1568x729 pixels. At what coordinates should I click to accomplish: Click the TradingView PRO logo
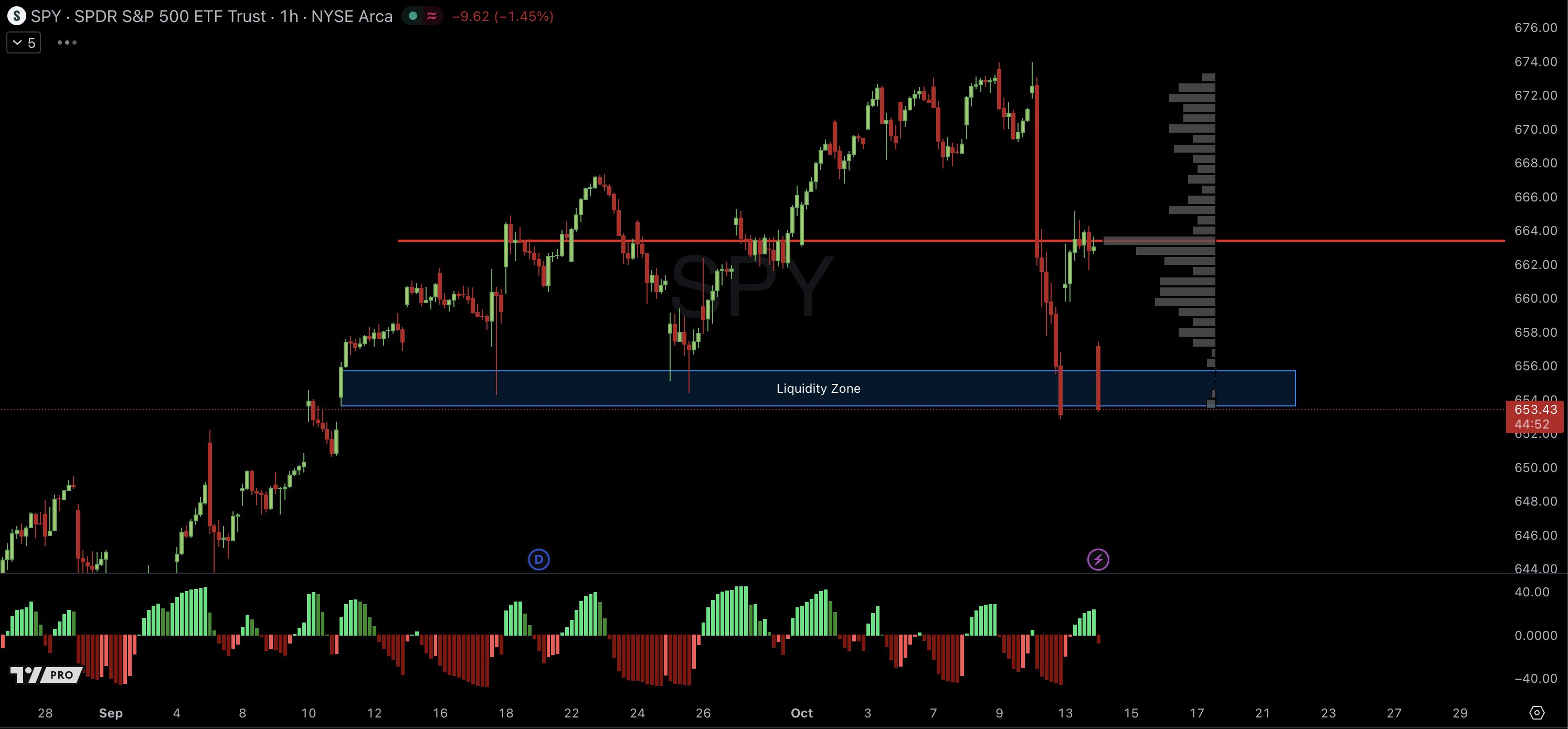[46, 674]
